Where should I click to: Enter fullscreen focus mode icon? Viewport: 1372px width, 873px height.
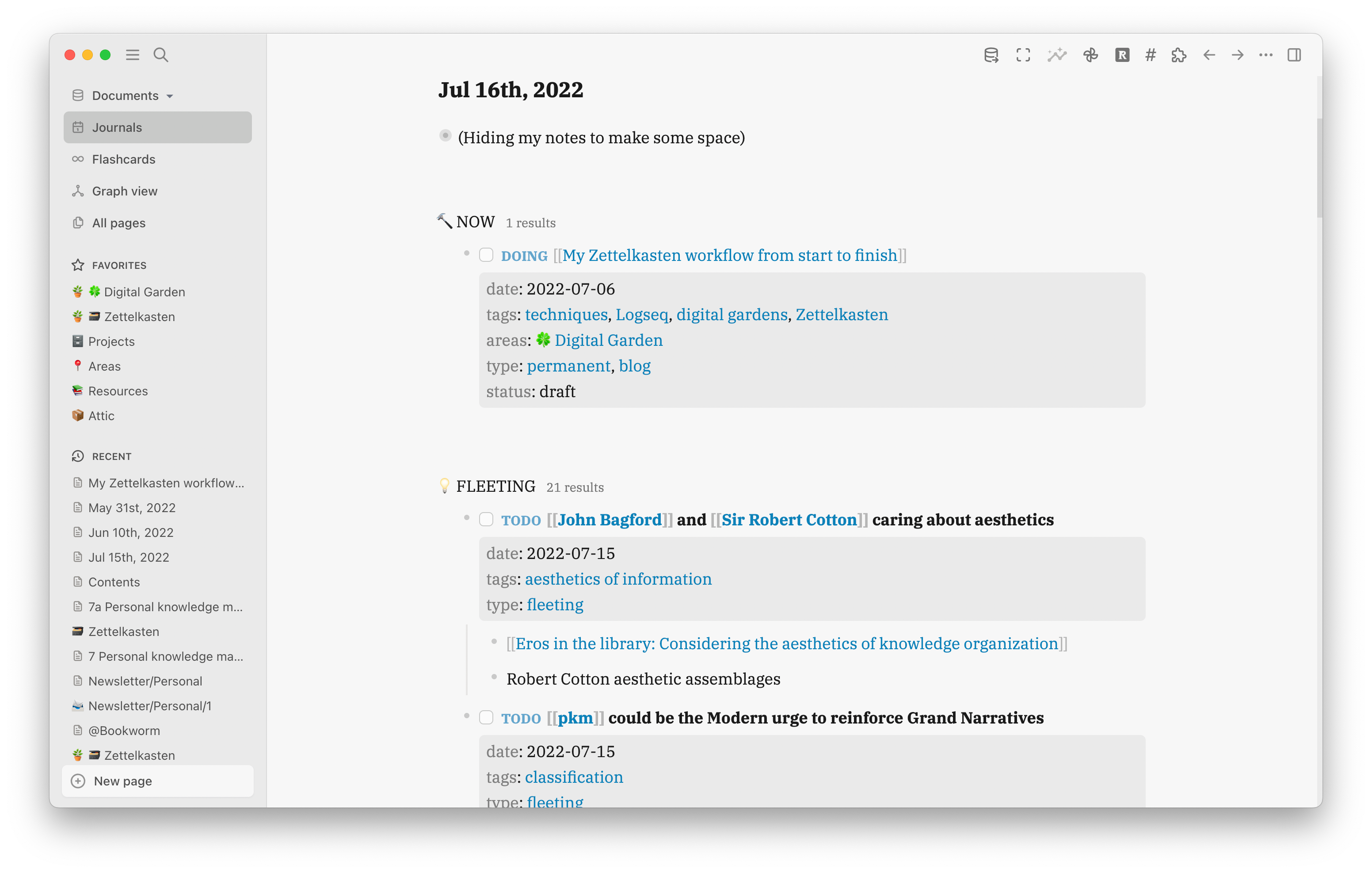point(1023,55)
